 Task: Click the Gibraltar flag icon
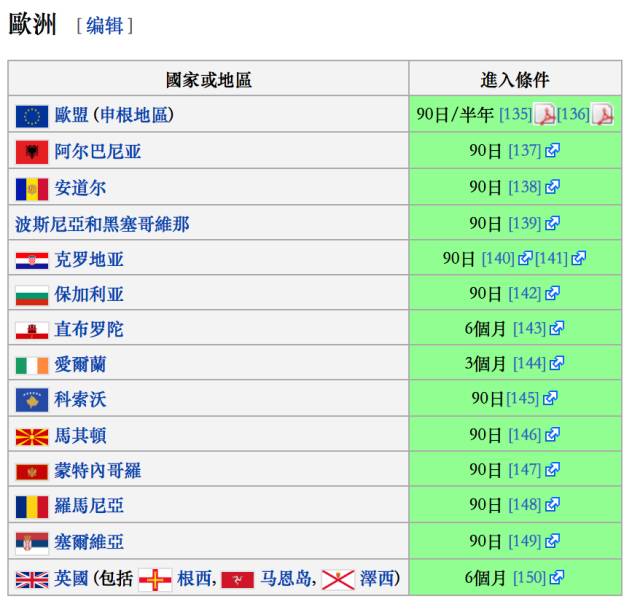pos(32,330)
